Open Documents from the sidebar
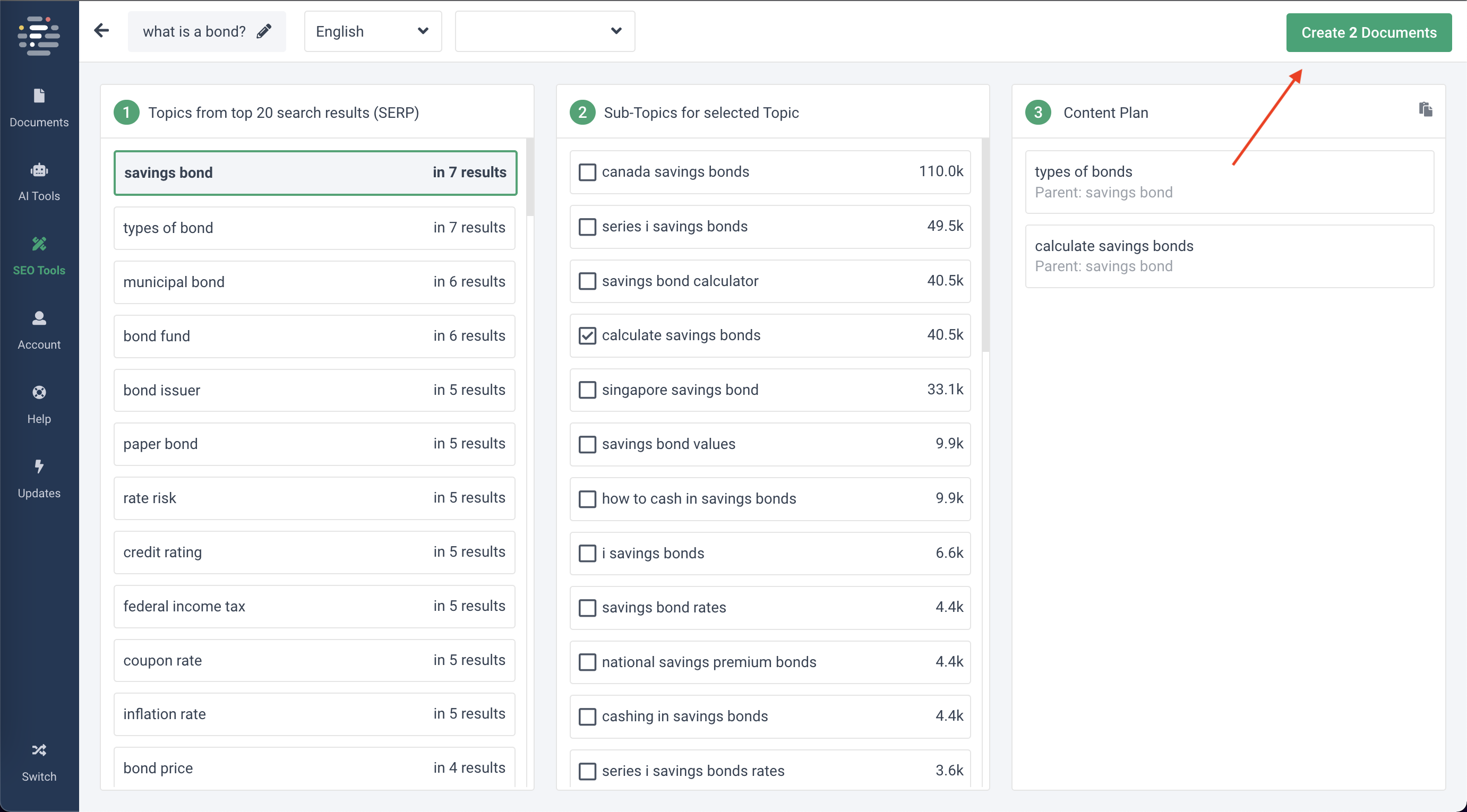Viewport: 1467px width, 812px height. [x=39, y=108]
